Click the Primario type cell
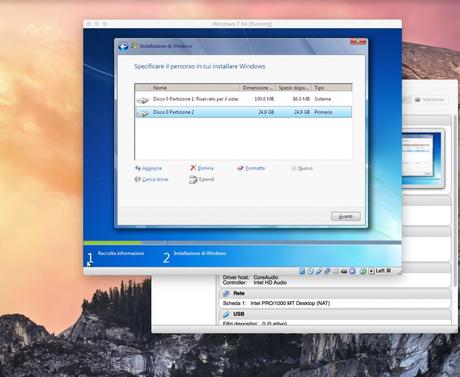This screenshot has height=377, width=460. coord(323,112)
